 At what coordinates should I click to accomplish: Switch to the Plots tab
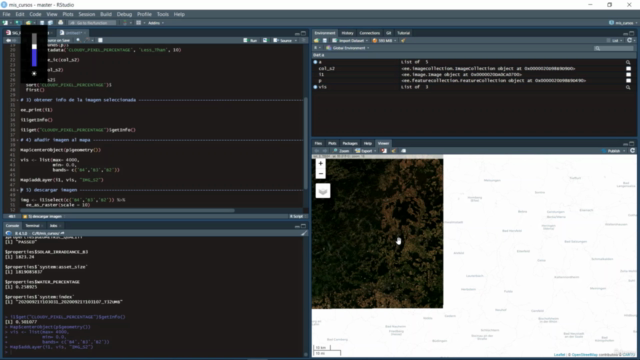point(332,144)
